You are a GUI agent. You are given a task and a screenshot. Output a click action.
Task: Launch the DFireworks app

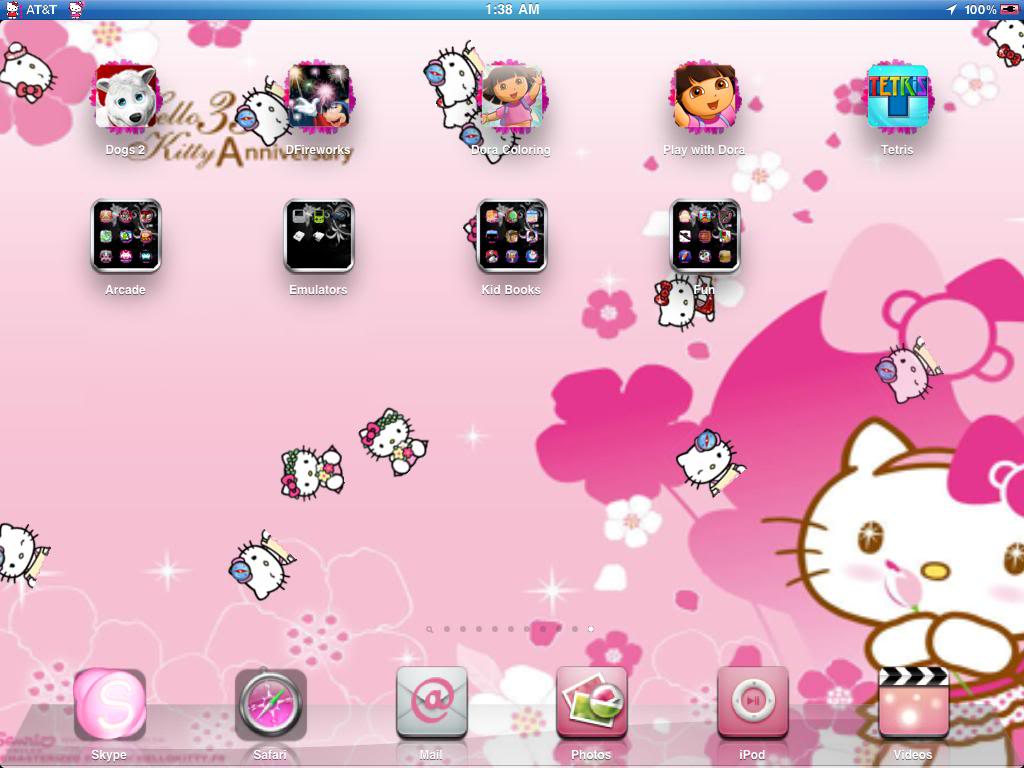tap(319, 97)
